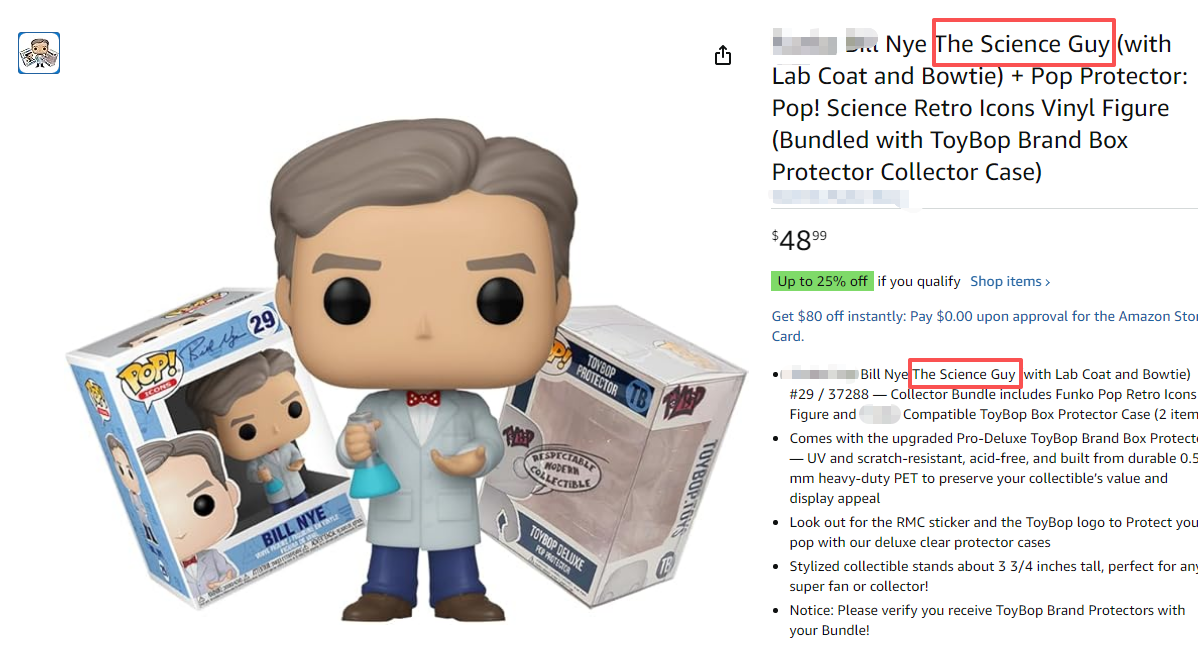Click highlighted The Science Guy in the title

[1023, 44]
